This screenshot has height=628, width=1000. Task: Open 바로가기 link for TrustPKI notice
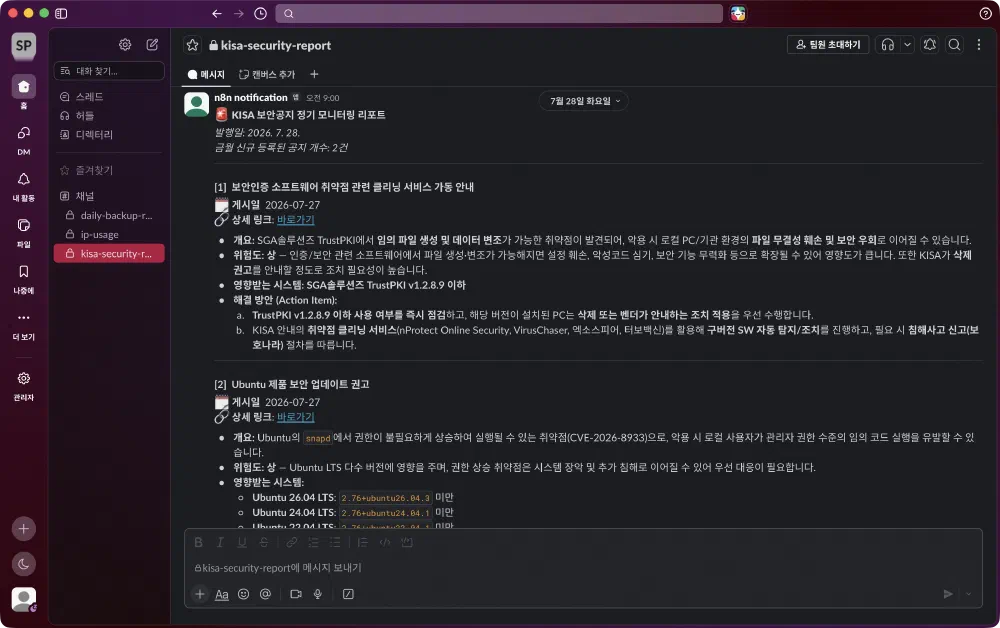[295, 220]
